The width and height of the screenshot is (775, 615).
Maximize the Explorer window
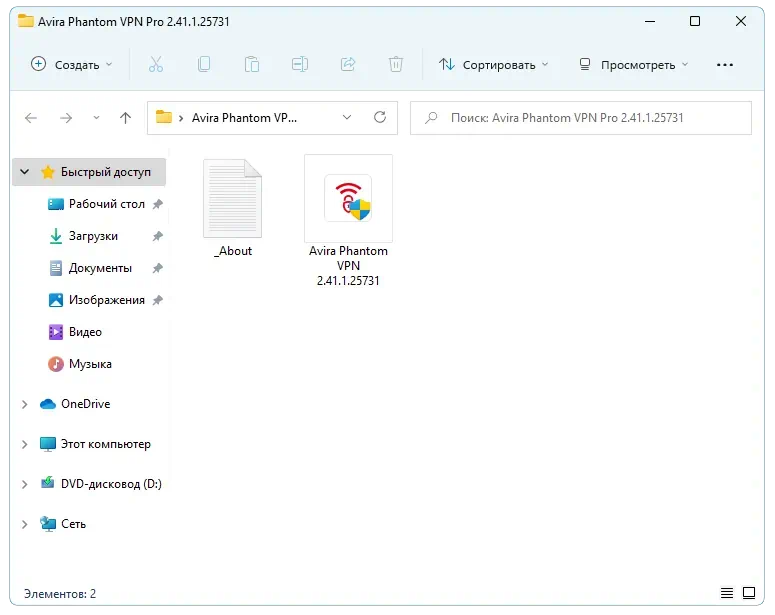[694, 21]
